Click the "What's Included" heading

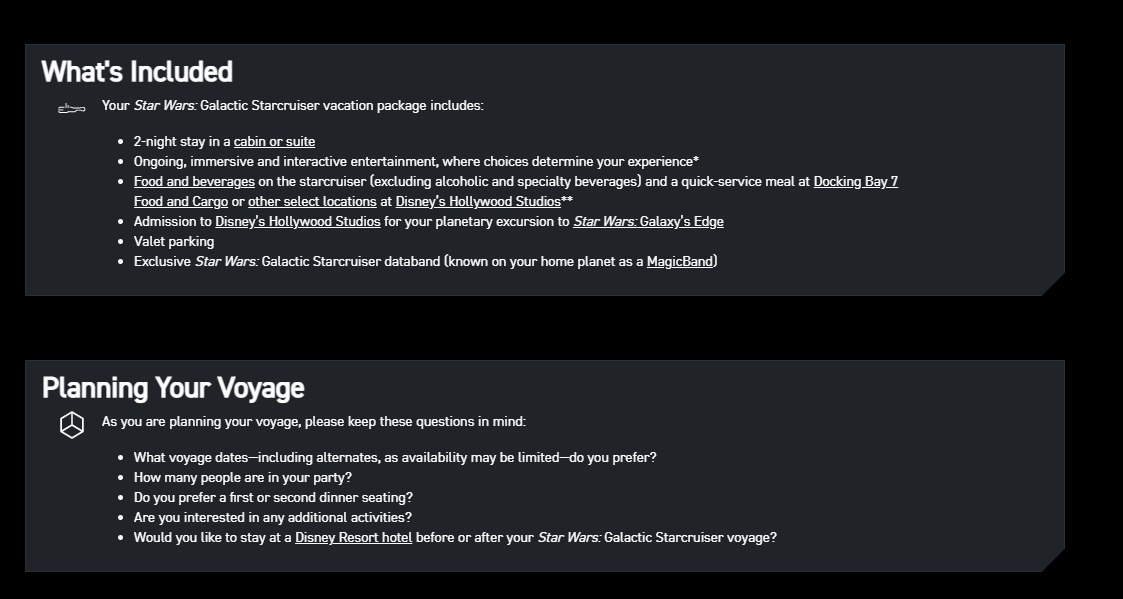tap(137, 72)
